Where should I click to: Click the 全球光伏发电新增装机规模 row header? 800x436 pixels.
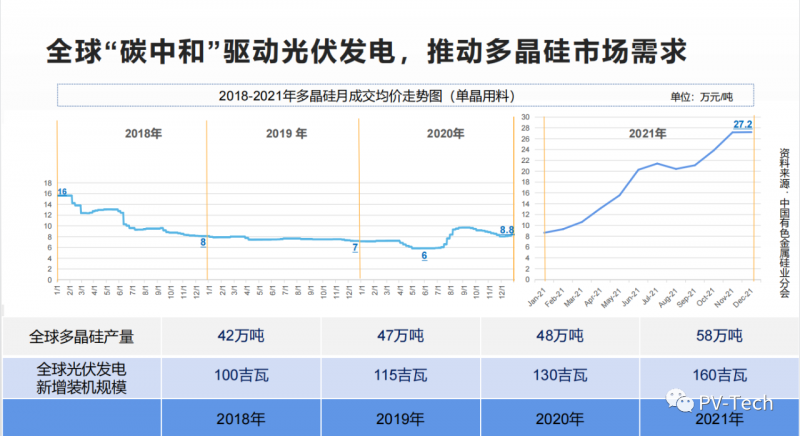point(86,376)
